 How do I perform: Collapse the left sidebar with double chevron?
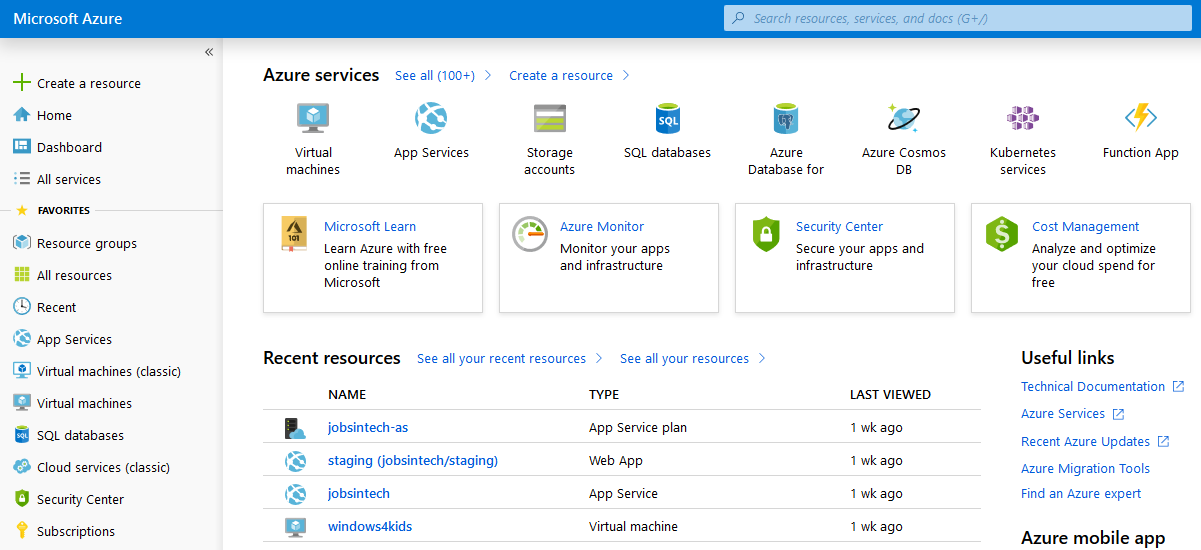[x=209, y=52]
